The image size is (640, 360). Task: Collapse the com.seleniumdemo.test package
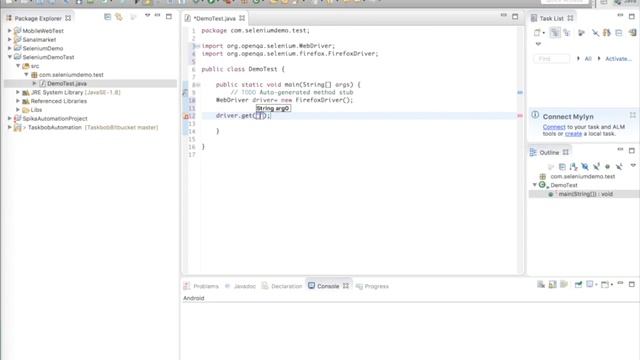point(27,75)
